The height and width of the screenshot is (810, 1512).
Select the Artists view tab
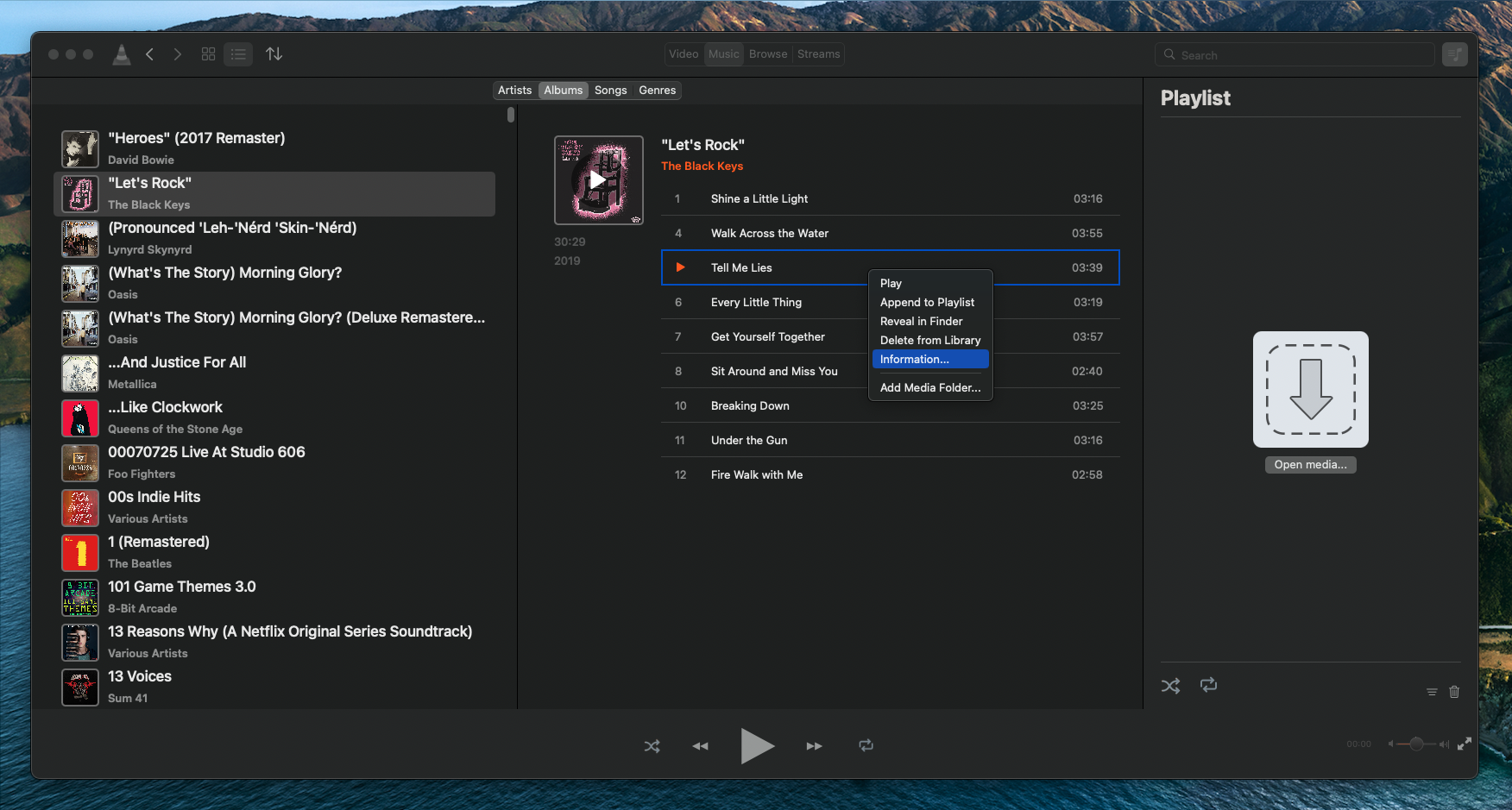click(515, 91)
